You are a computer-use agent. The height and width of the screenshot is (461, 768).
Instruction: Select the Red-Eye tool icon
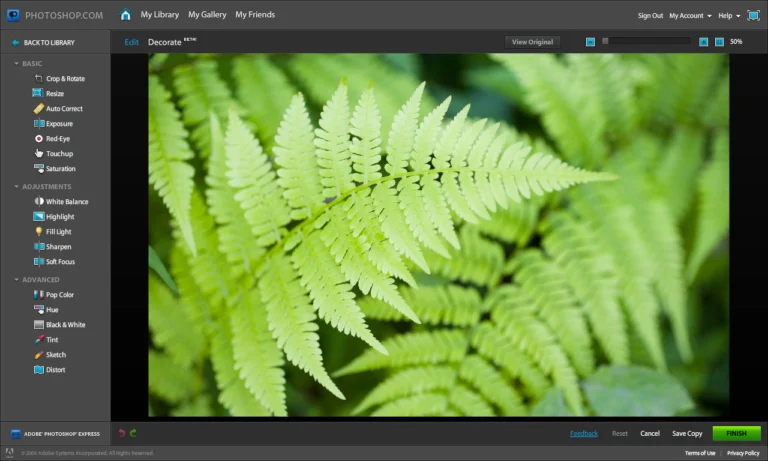[39, 139]
